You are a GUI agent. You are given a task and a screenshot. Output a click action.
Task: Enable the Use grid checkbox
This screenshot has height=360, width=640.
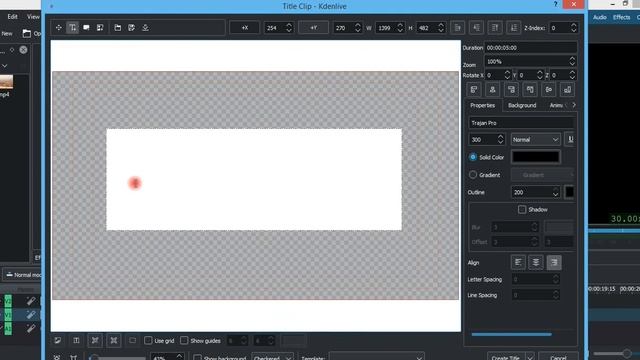pos(148,340)
